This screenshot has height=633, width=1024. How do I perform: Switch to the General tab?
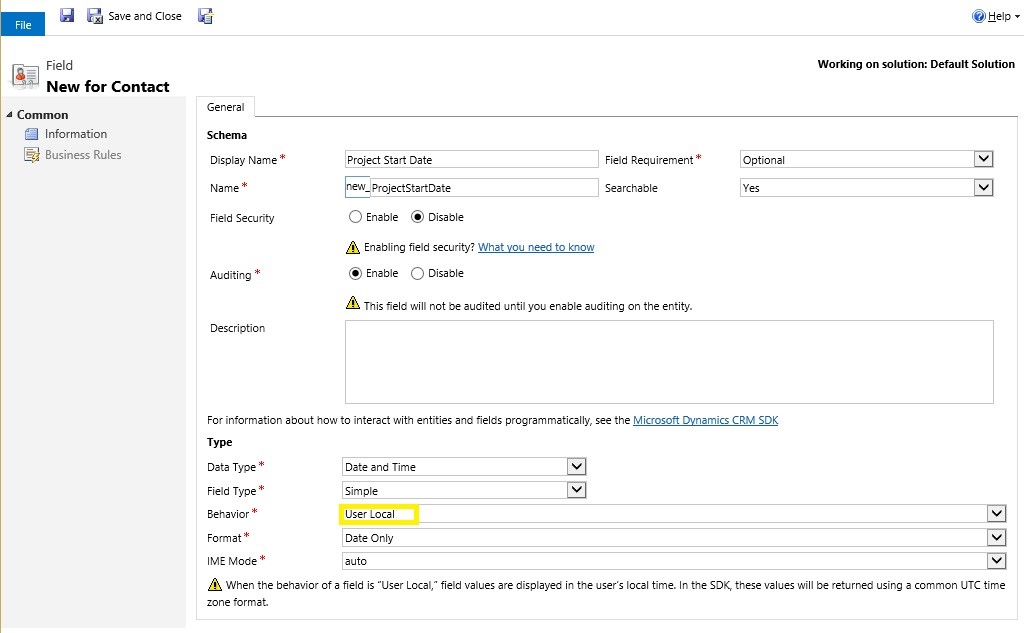pyautogui.click(x=225, y=107)
